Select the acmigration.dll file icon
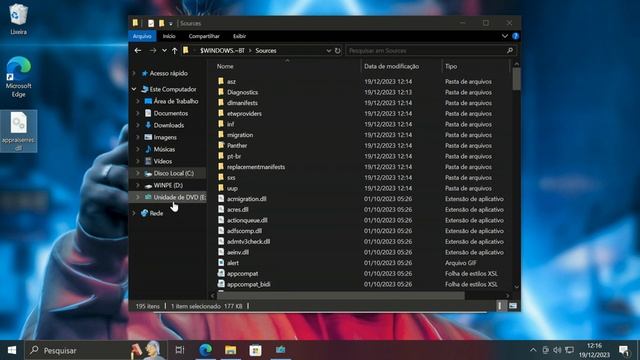 pos(221,199)
